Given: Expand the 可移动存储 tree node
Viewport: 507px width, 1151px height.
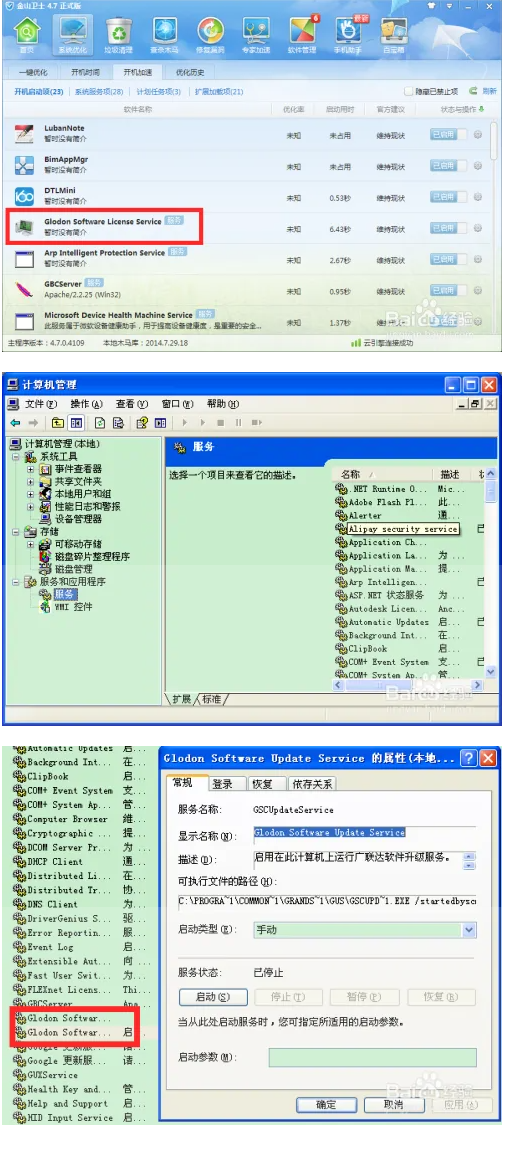Looking at the screenshot, I should click(x=31, y=544).
